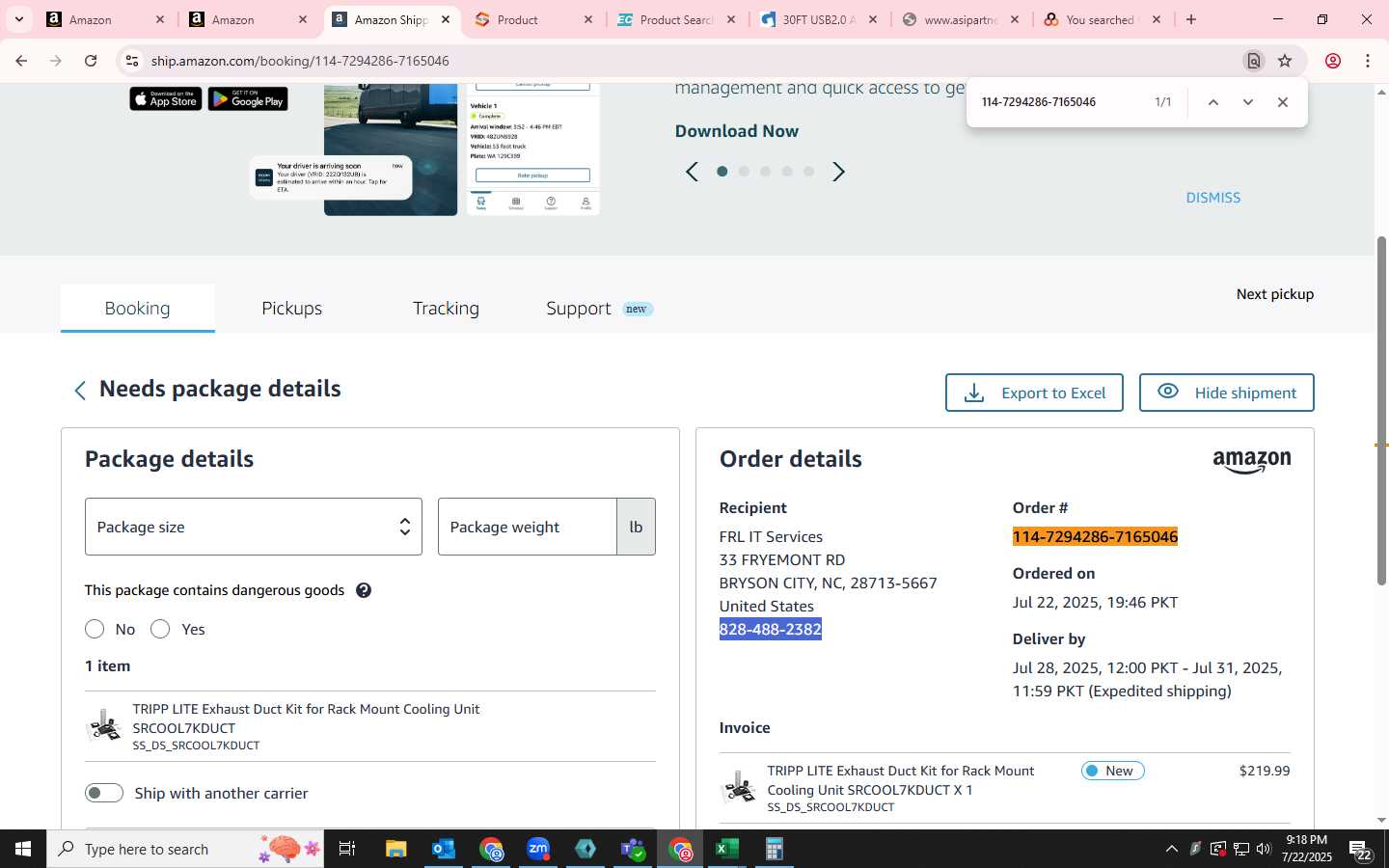Image resolution: width=1389 pixels, height=868 pixels.
Task: Open the tab search dropdown arrow
Action: 19,19
